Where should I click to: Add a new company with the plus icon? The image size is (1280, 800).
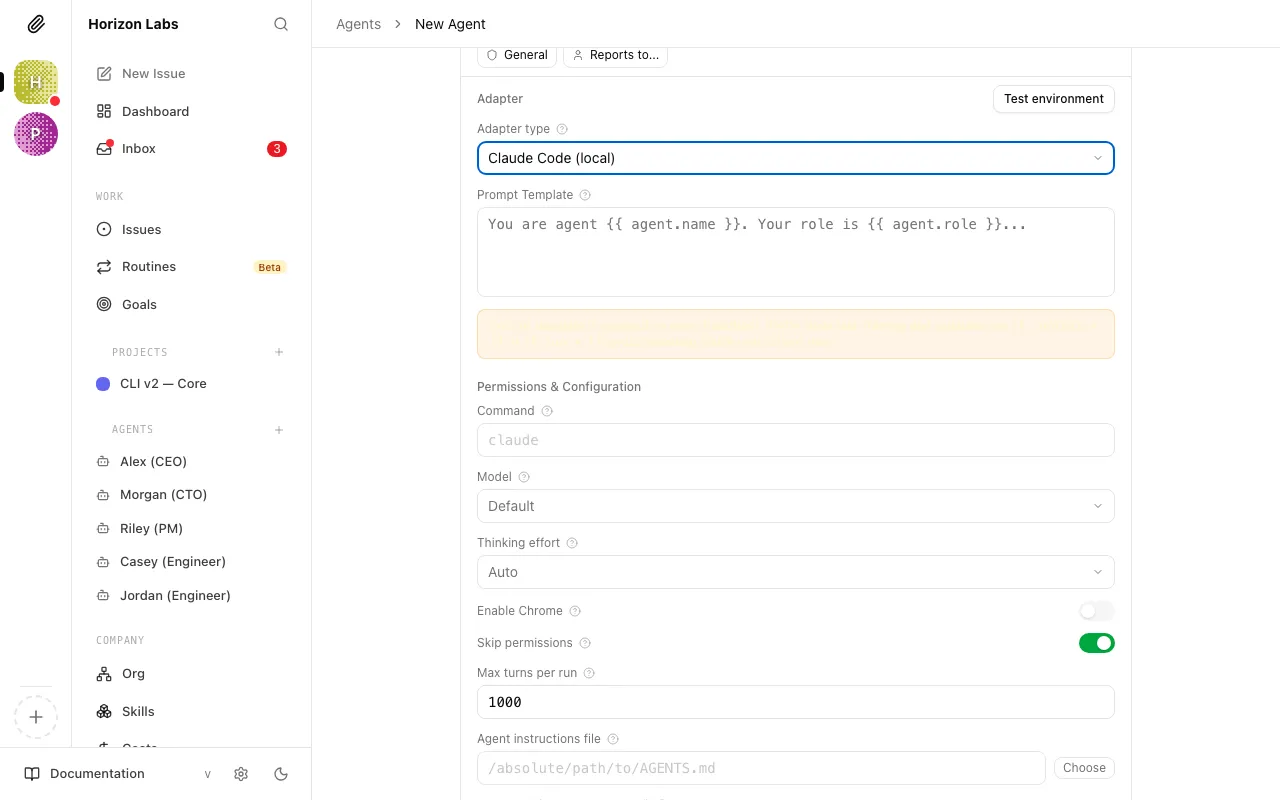click(36, 717)
